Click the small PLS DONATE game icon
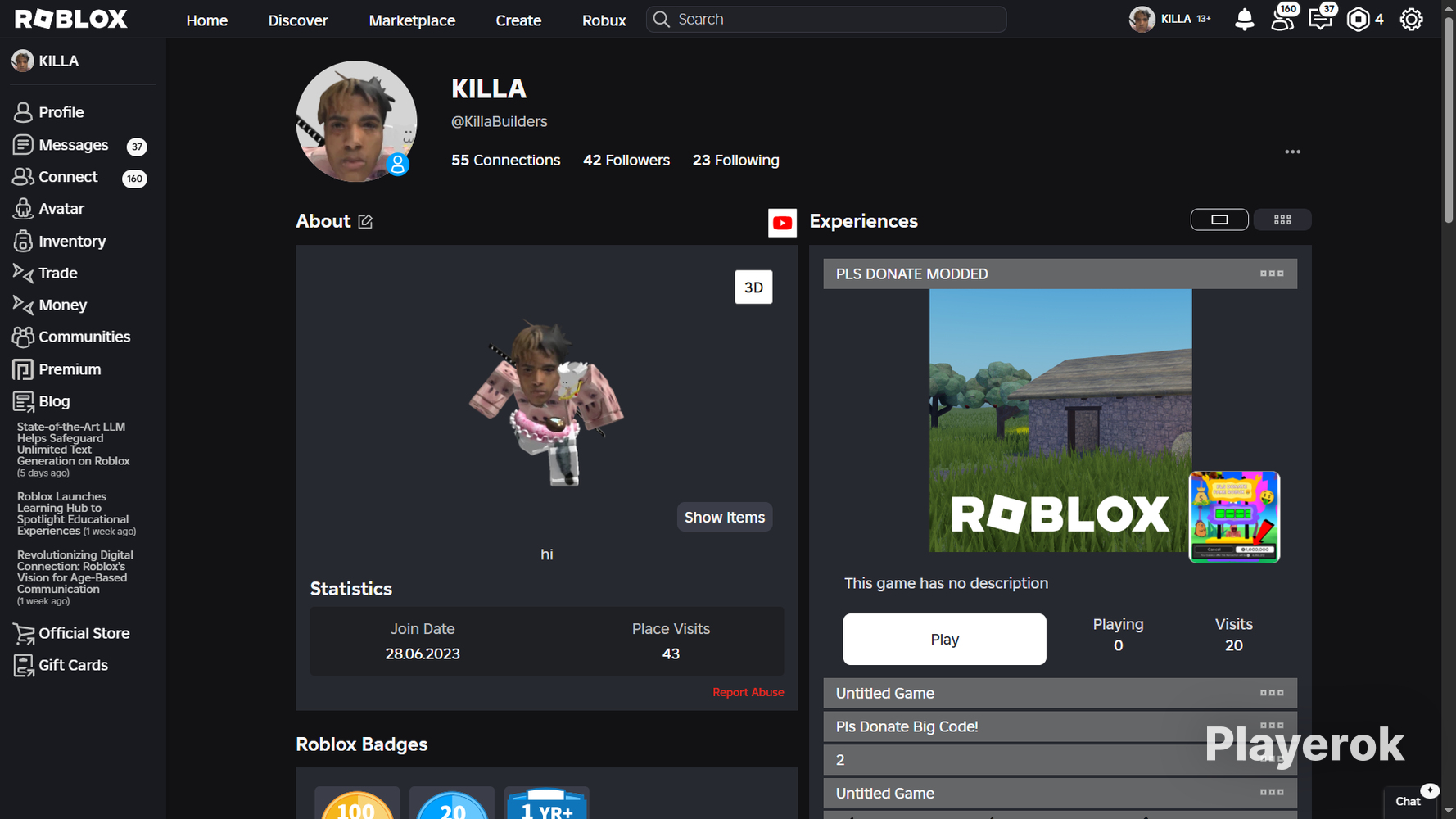This screenshot has height=819, width=1456. (1234, 517)
